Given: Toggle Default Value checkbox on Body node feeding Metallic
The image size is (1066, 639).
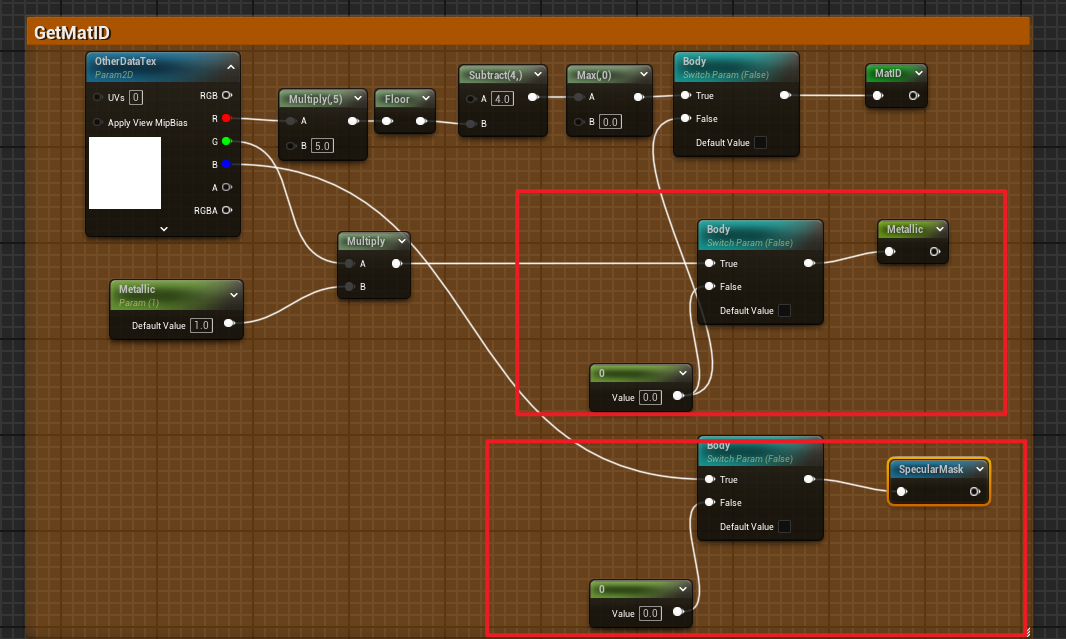Looking at the screenshot, I should click(784, 311).
